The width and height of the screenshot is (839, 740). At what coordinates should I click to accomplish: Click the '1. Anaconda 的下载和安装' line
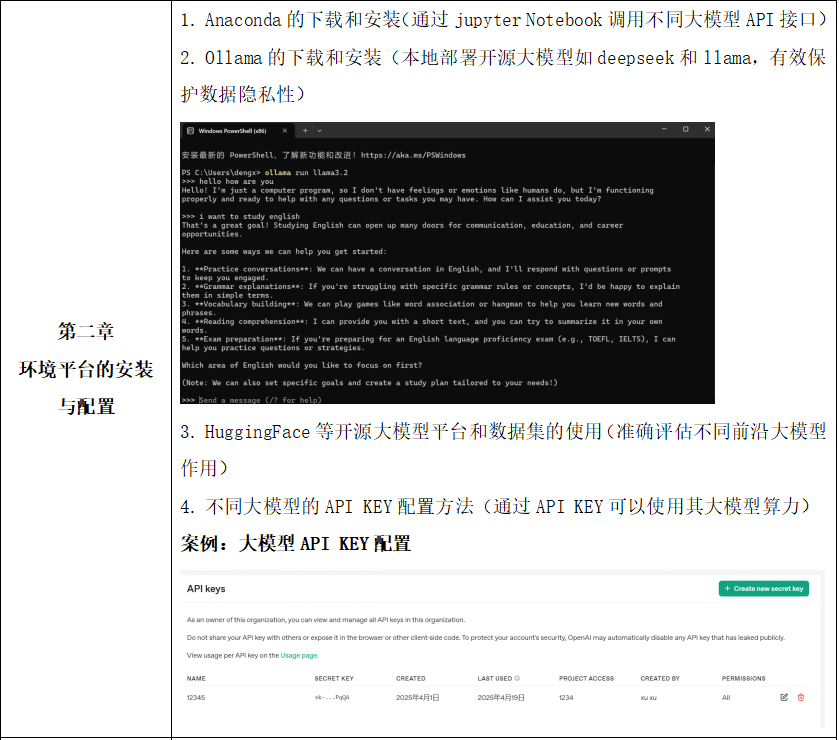pyautogui.click(x=503, y=20)
